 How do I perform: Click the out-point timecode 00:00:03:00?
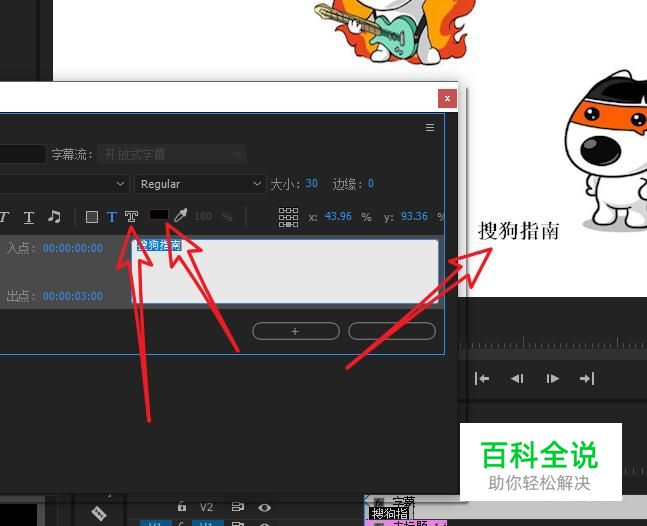pyautogui.click(x=73, y=296)
